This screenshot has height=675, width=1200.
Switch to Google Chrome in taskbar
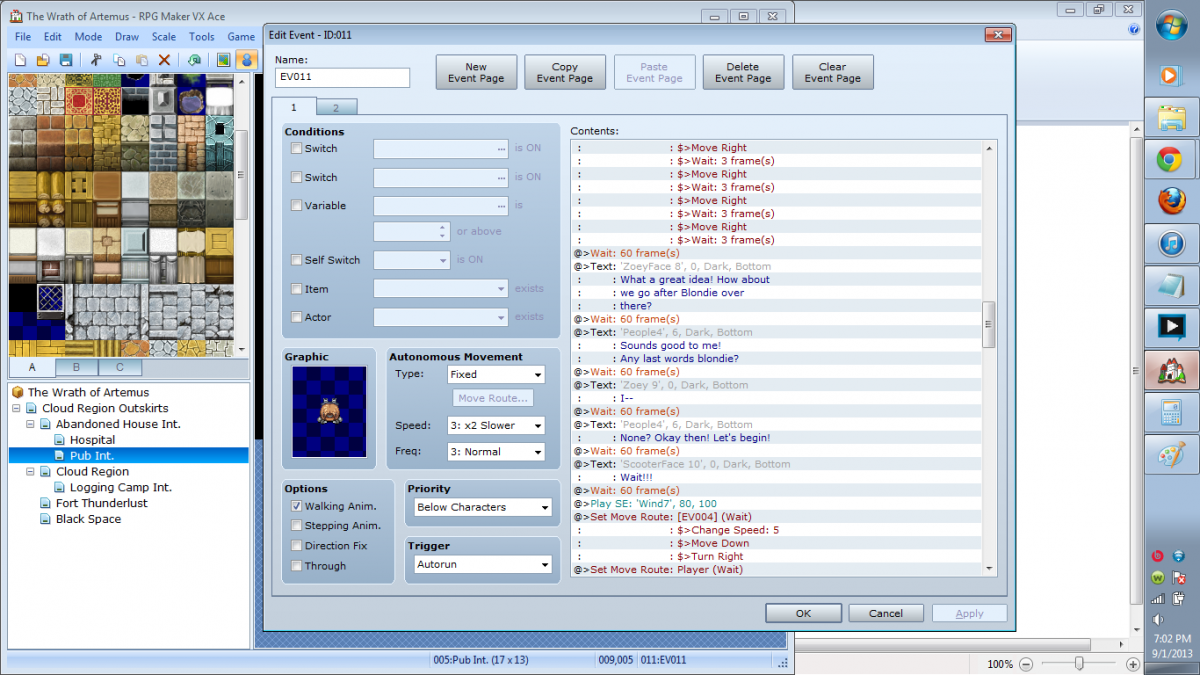[1170, 160]
